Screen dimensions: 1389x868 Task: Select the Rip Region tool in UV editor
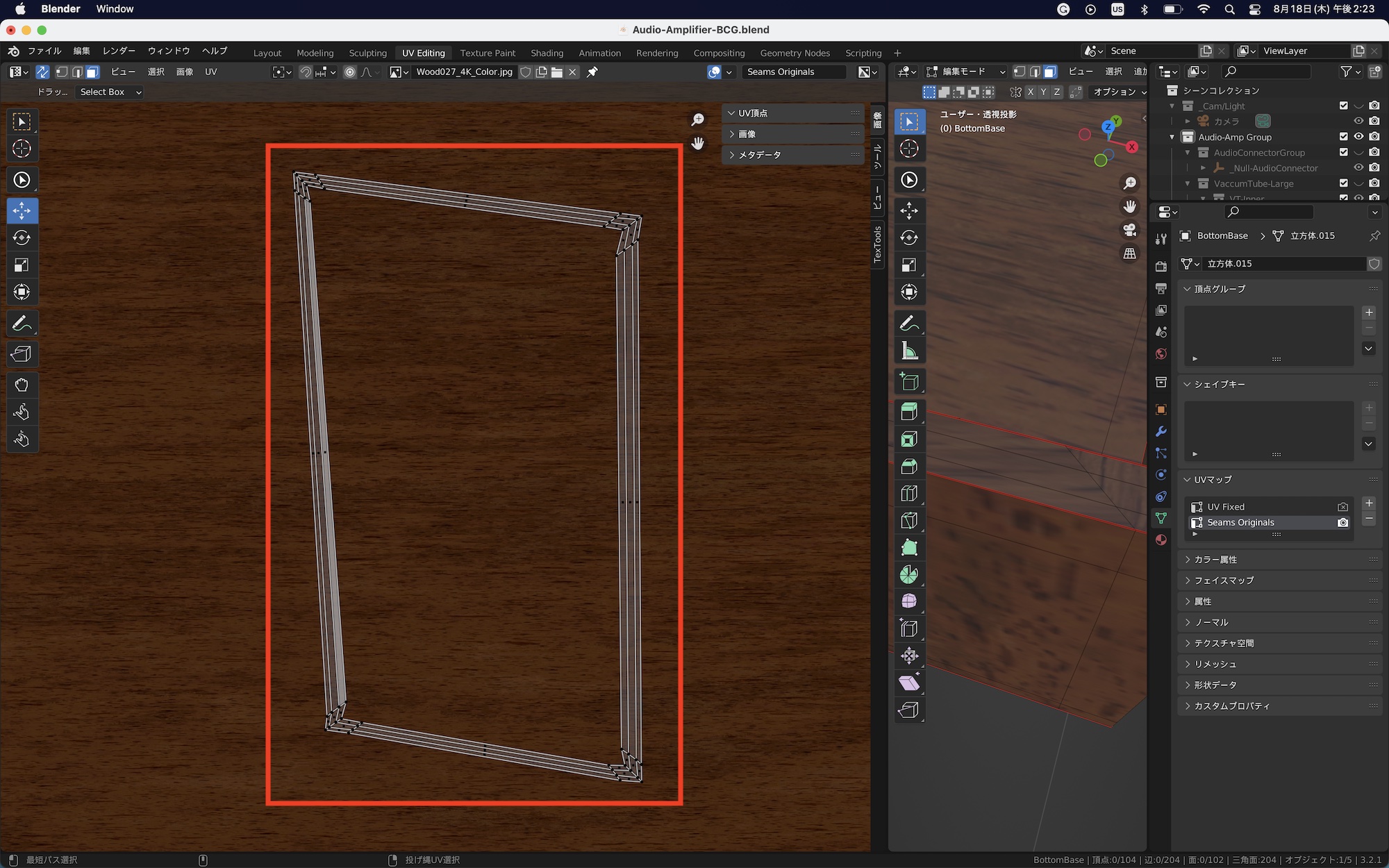click(x=22, y=354)
